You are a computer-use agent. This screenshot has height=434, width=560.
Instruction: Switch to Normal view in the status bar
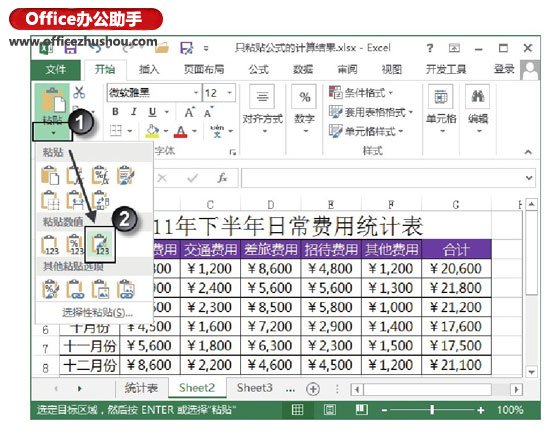(x=297, y=410)
